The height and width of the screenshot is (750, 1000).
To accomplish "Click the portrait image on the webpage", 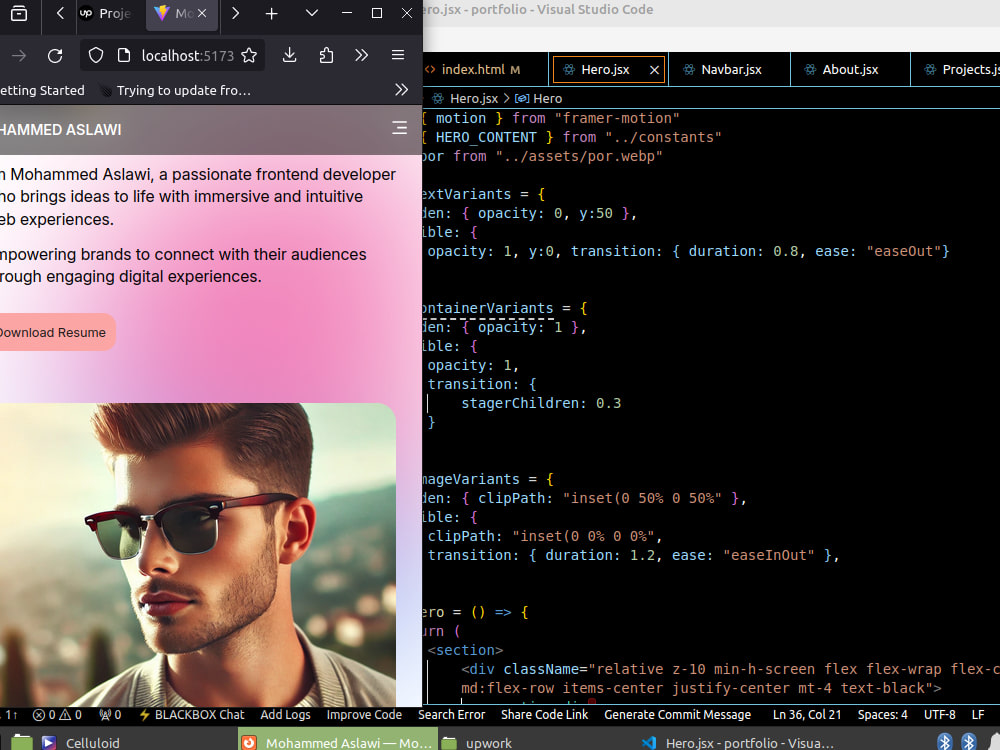I will [198, 555].
